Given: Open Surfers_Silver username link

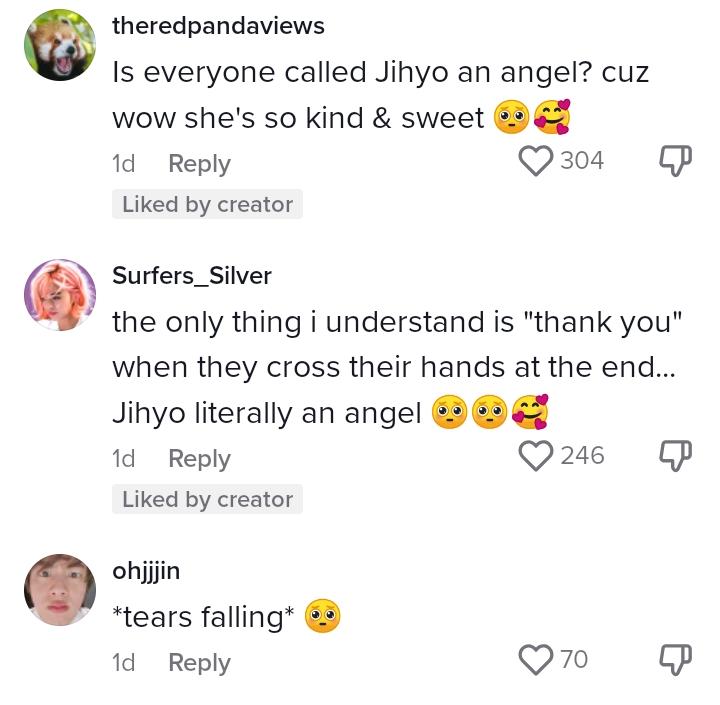Looking at the screenshot, I should point(192,276).
